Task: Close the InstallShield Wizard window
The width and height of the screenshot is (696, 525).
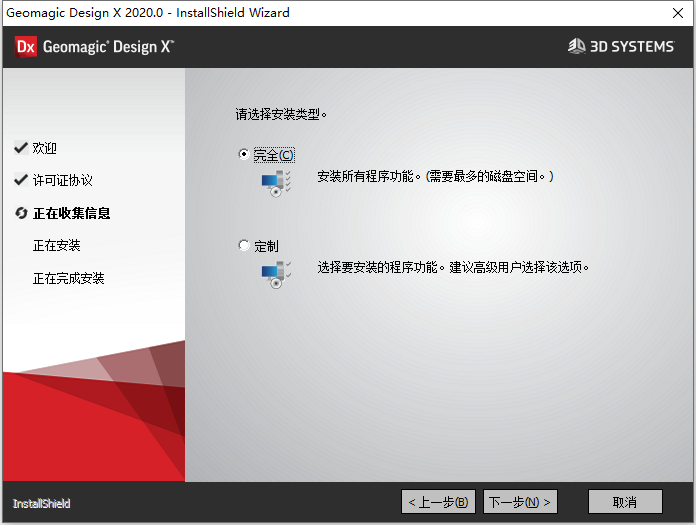Action: point(678,13)
